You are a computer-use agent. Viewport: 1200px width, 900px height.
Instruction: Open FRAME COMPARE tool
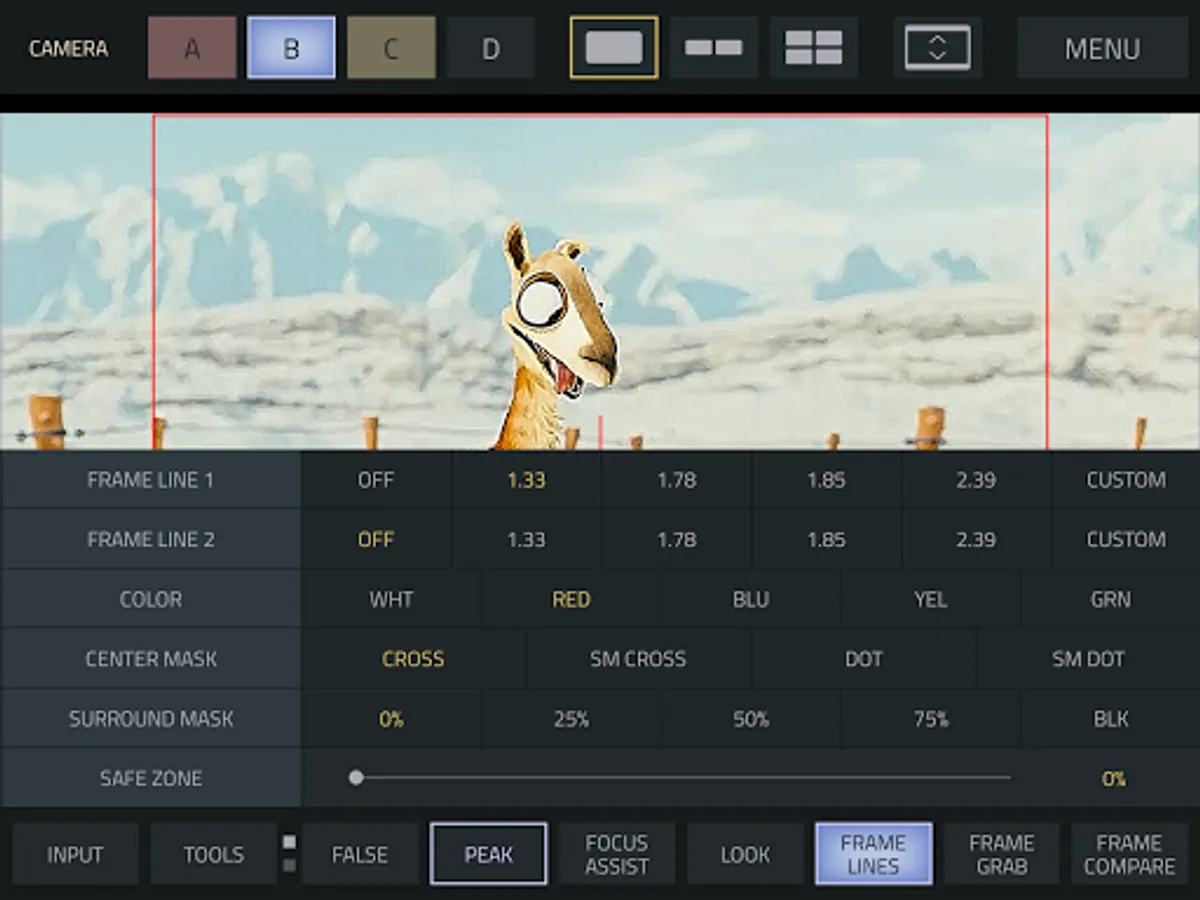coord(1129,854)
